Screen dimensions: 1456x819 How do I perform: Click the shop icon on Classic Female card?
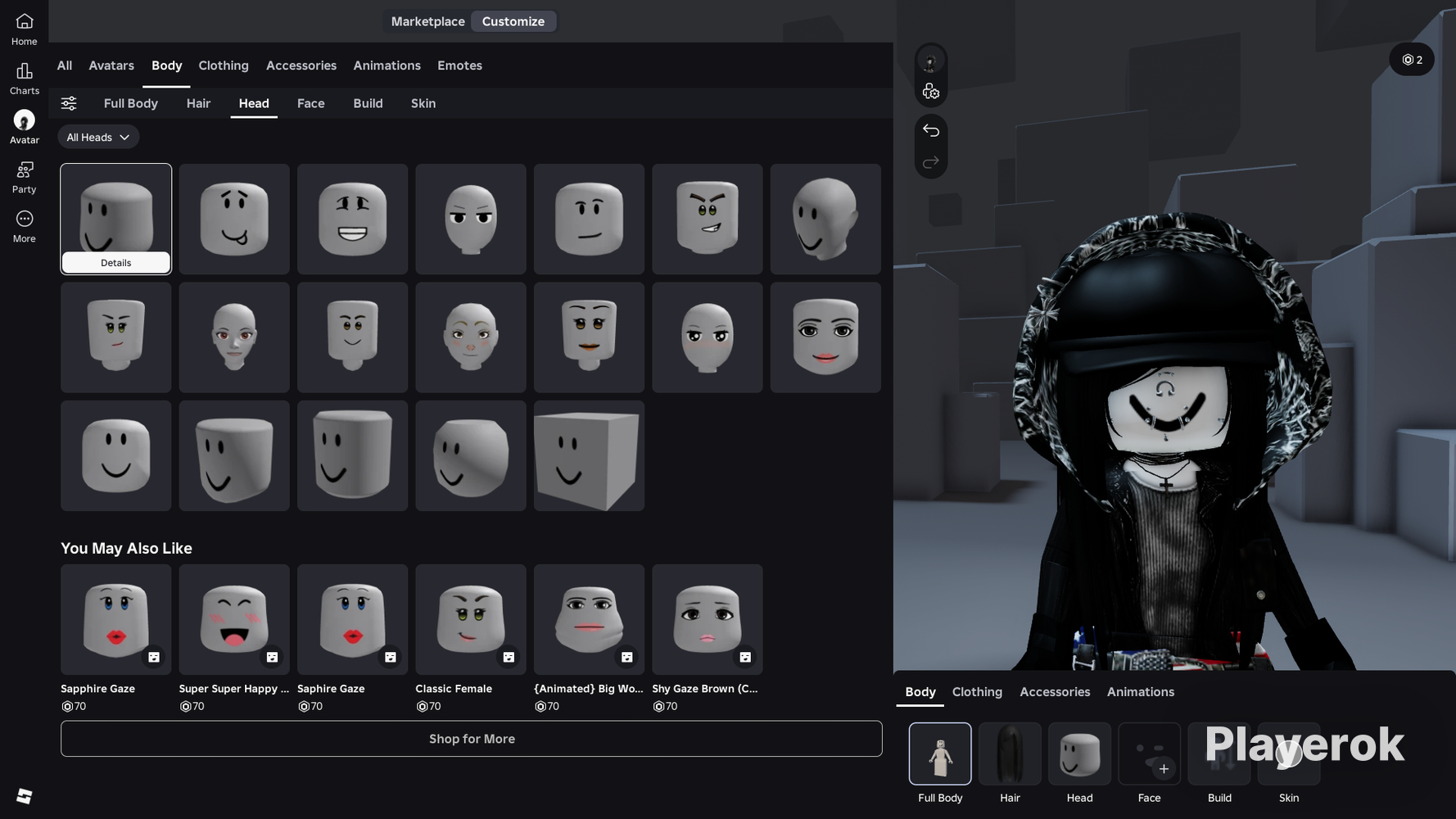[509, 657]
